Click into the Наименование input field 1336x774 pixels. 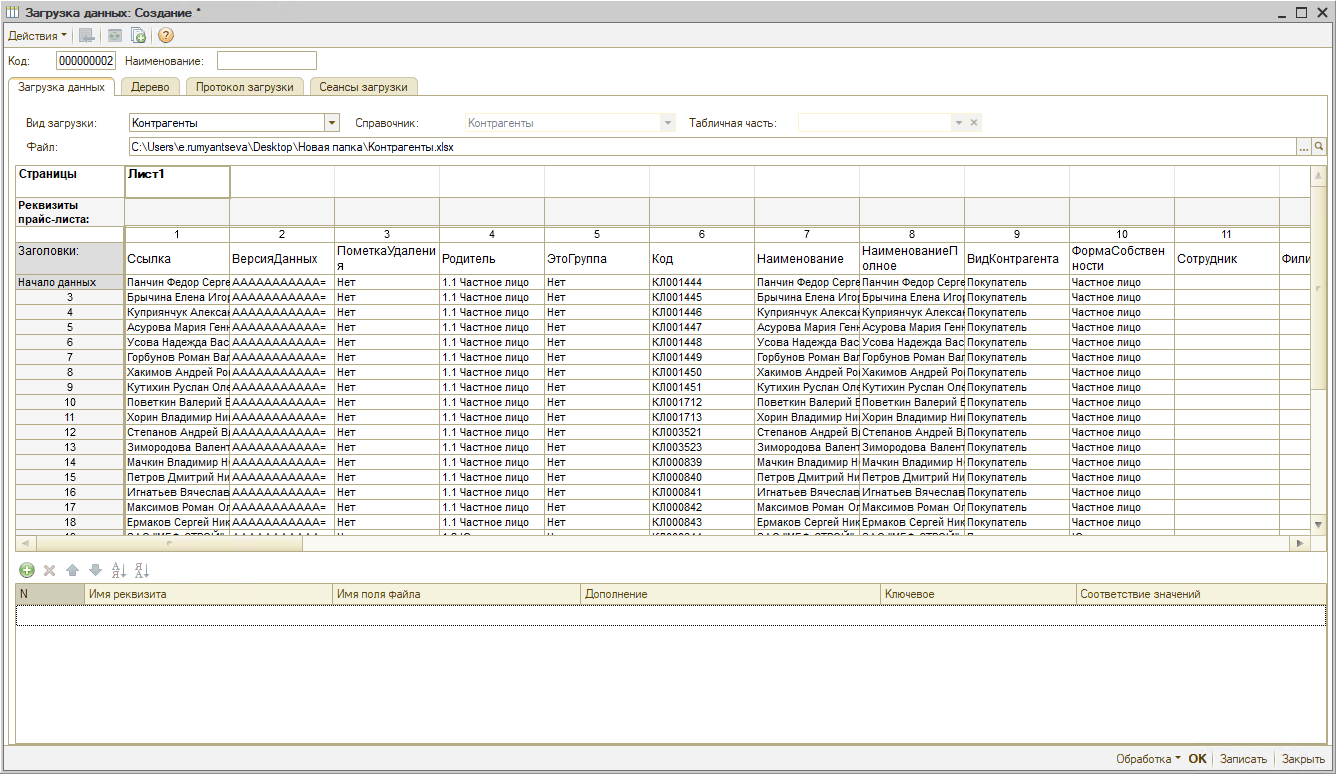point(266,61)
